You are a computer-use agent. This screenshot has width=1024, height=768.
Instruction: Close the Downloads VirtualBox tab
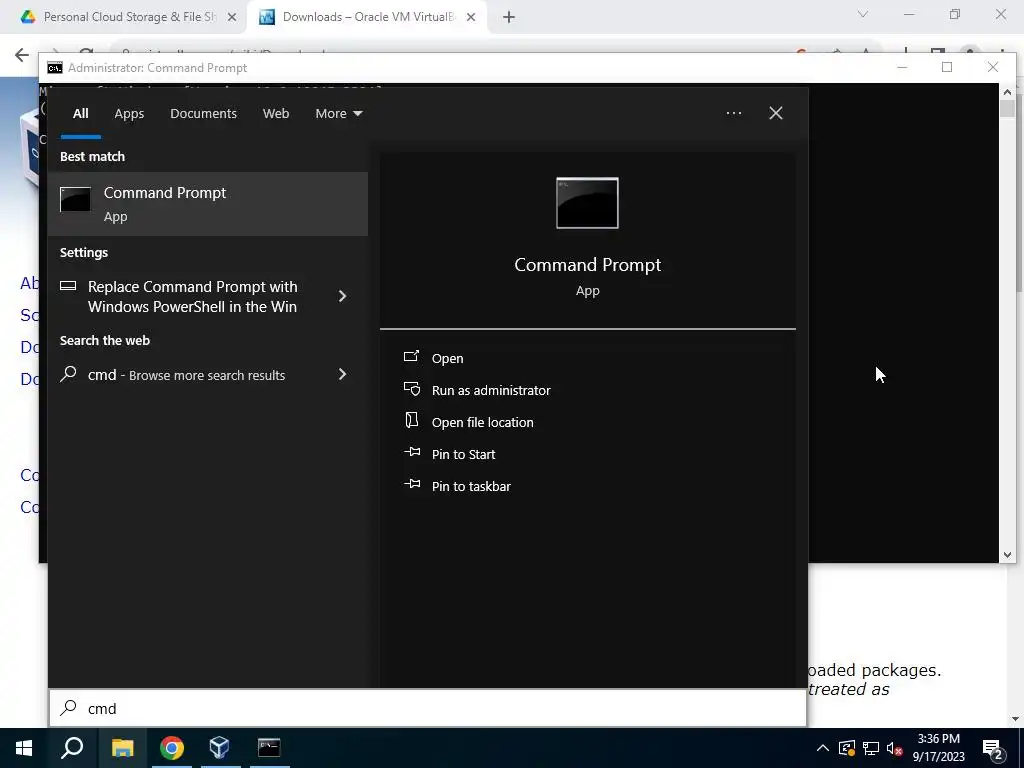471,18
